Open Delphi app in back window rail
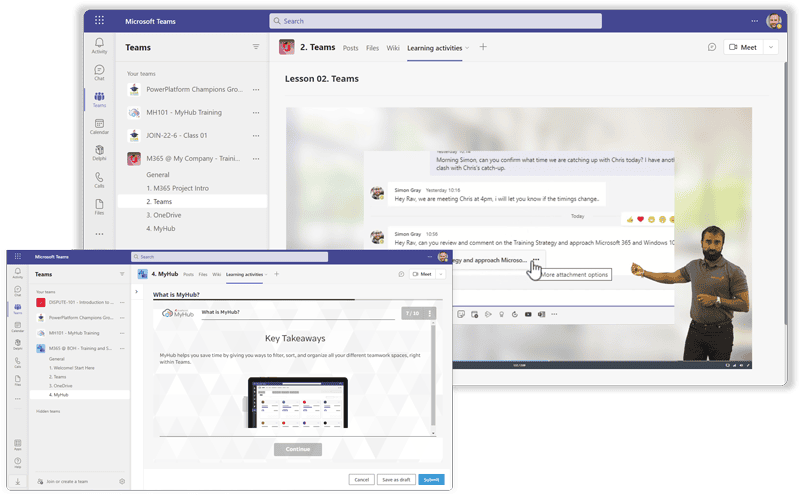Viewport: 800px width, 495px height. tap(99, 153)
